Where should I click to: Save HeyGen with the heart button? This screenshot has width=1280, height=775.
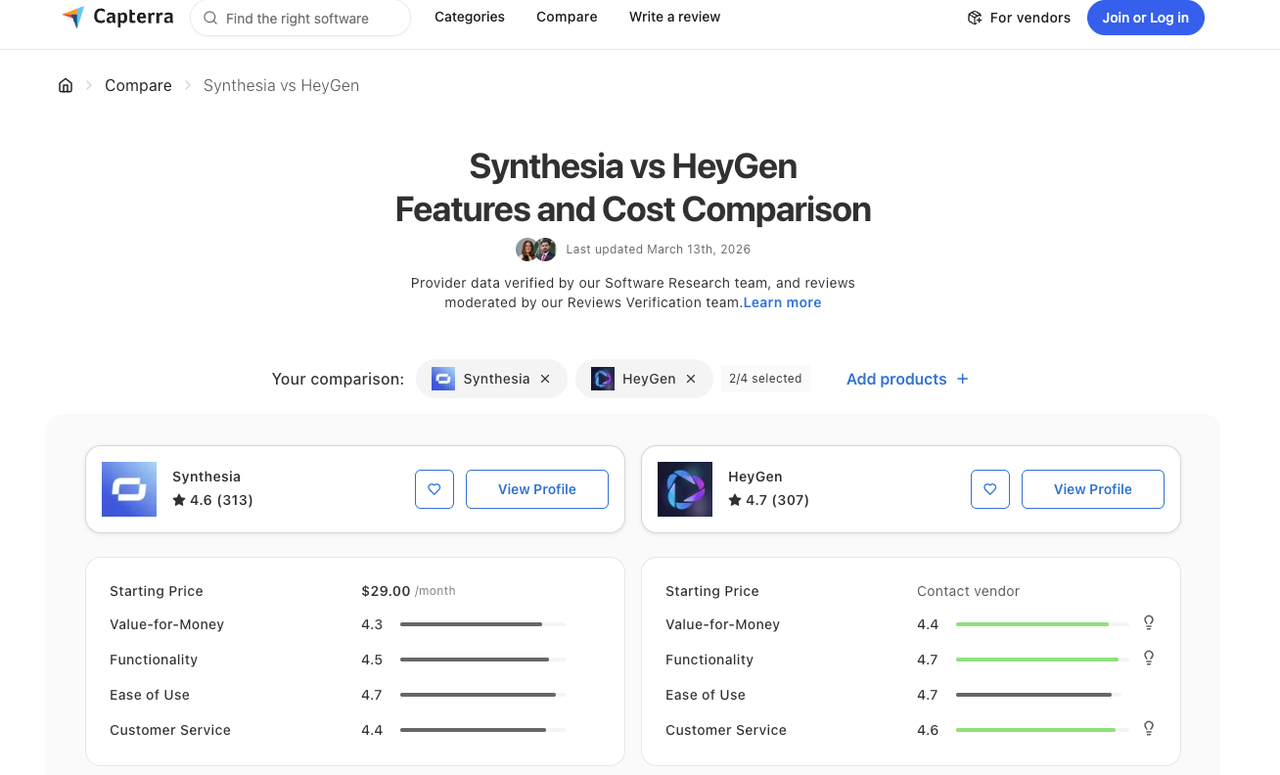[x=990, y=489]
